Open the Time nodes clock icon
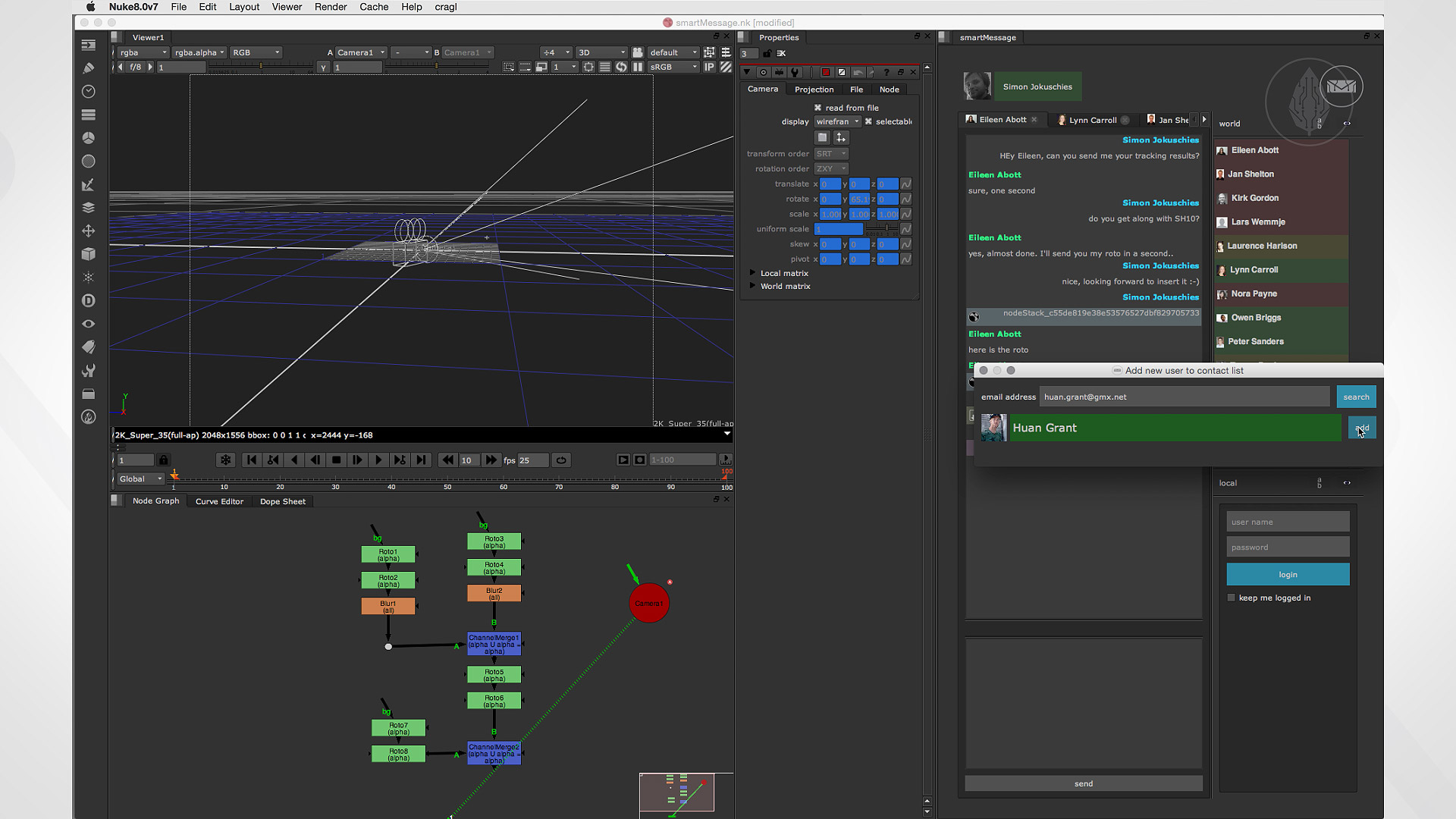Image resolution: width=1456 pixels, height=819 pixels. 89,92
